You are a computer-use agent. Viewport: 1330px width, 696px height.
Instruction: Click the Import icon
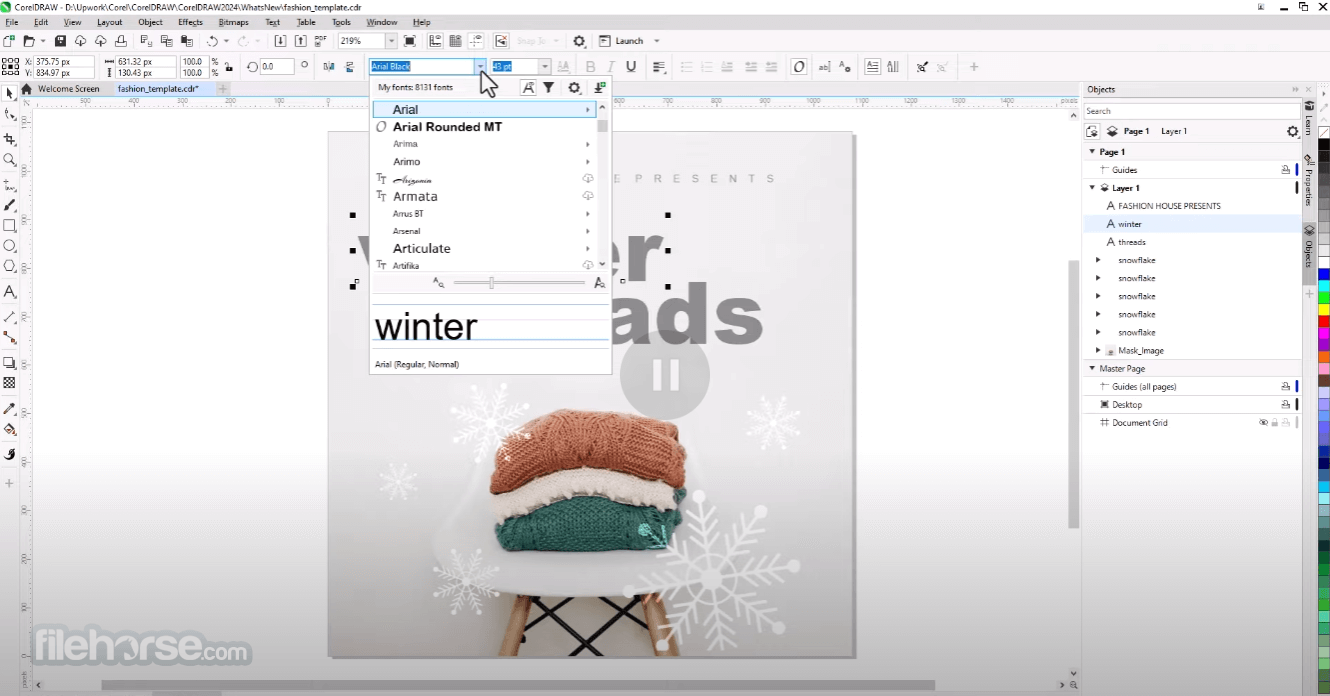click(x=280, y=41)
